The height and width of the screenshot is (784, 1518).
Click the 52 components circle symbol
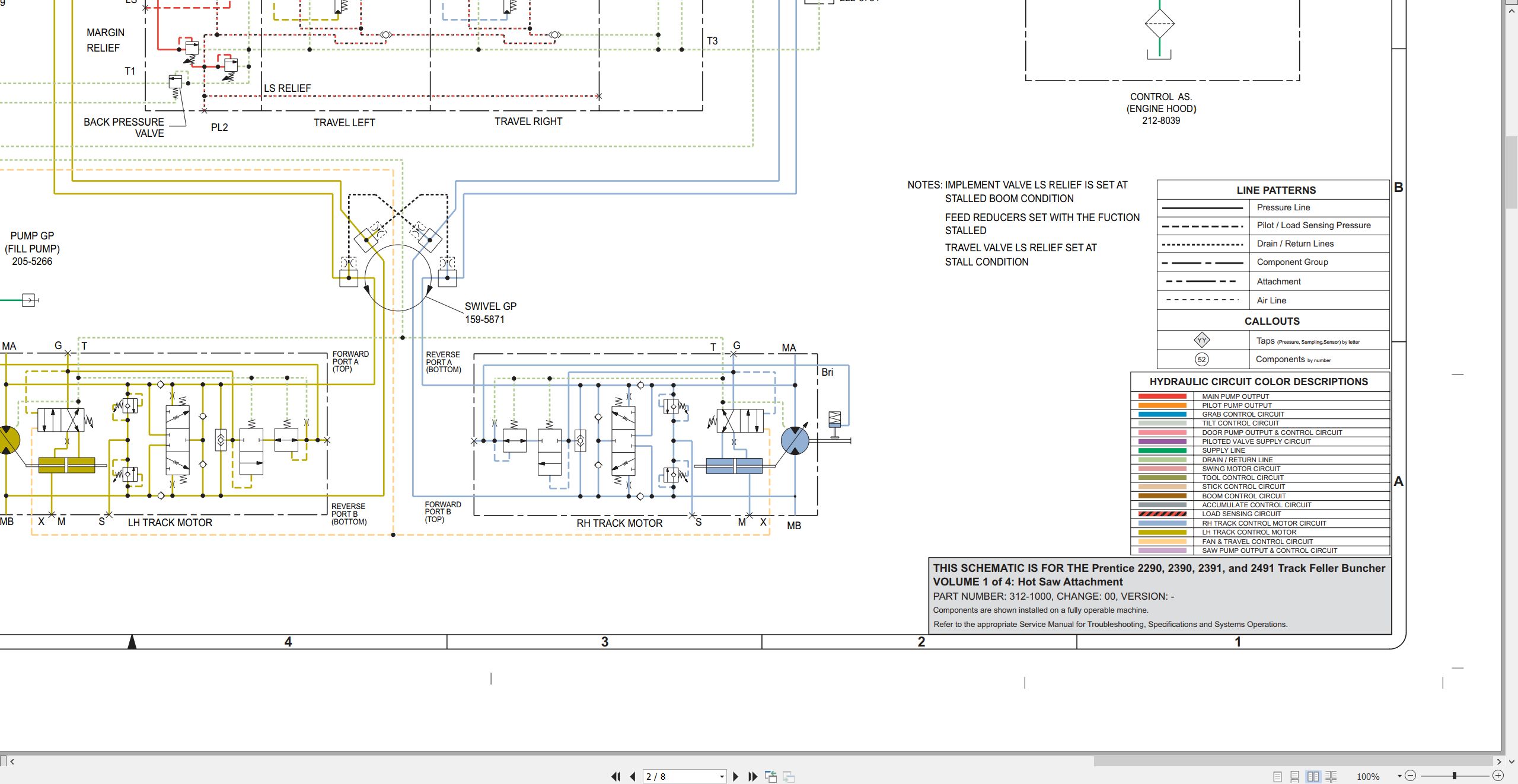(x=1202, y=360)
